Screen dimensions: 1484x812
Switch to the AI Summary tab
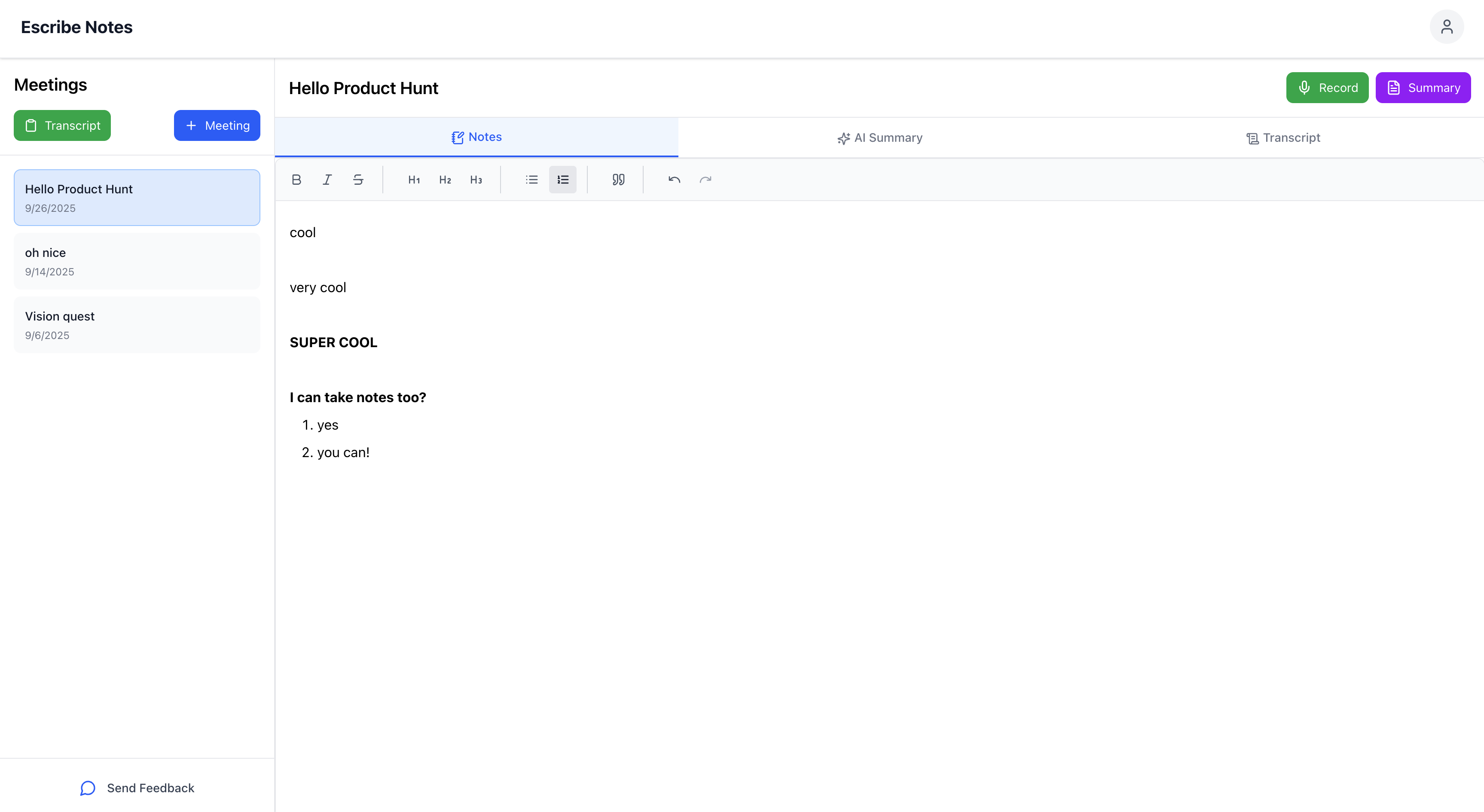point(879,137)
